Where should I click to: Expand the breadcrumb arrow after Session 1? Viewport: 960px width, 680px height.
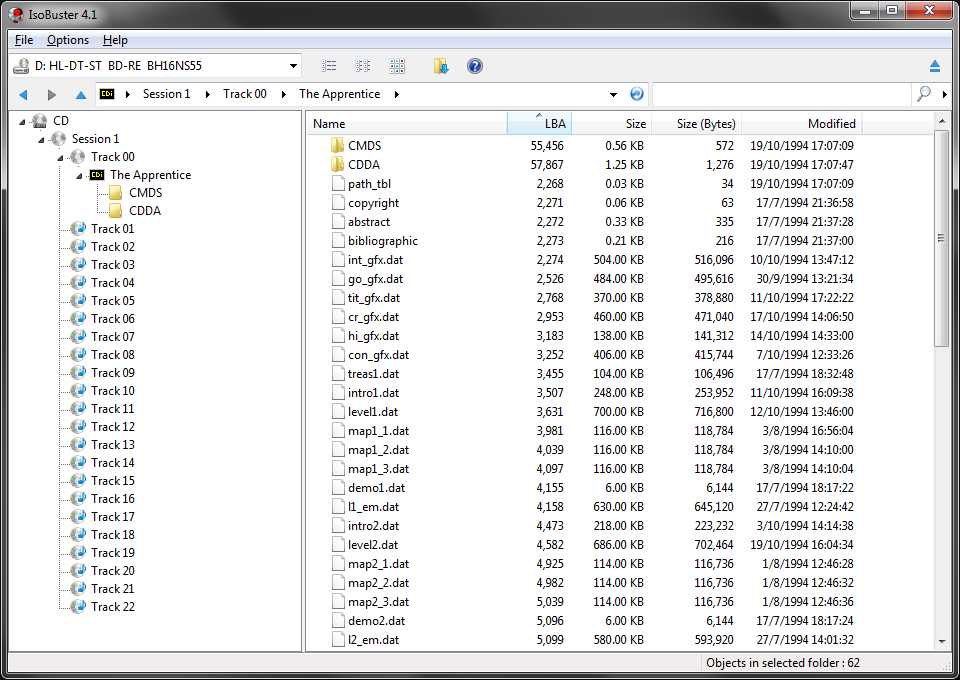208,94
